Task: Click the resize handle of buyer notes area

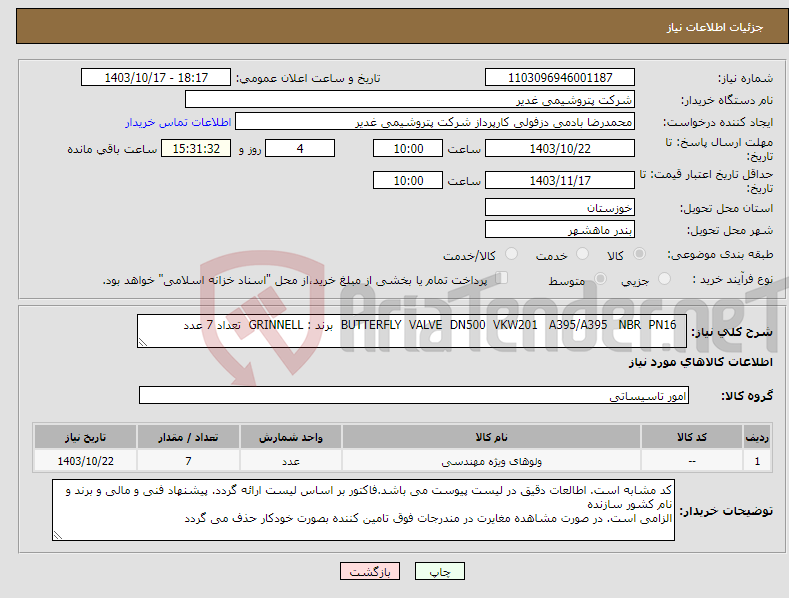Action: 58,535
